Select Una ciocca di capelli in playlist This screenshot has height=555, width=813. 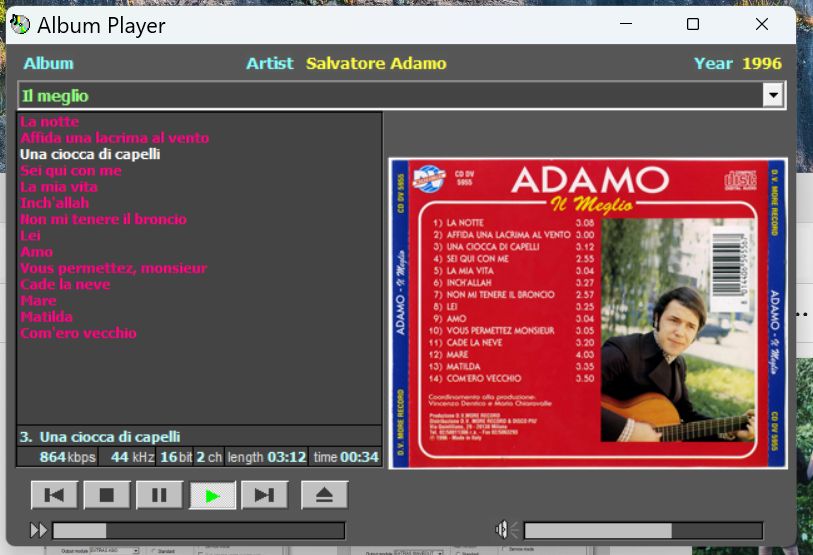coord(90,155)
